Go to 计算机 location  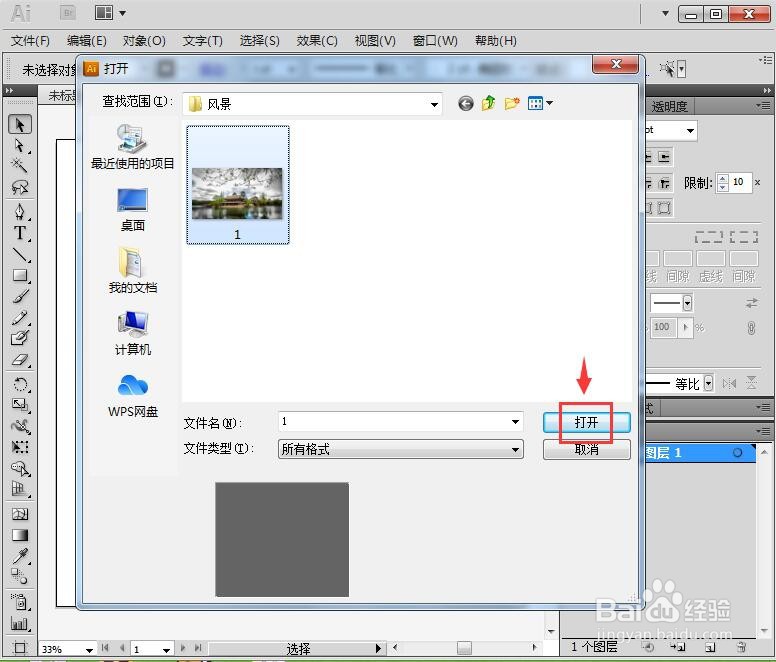[x=132, y=333]
